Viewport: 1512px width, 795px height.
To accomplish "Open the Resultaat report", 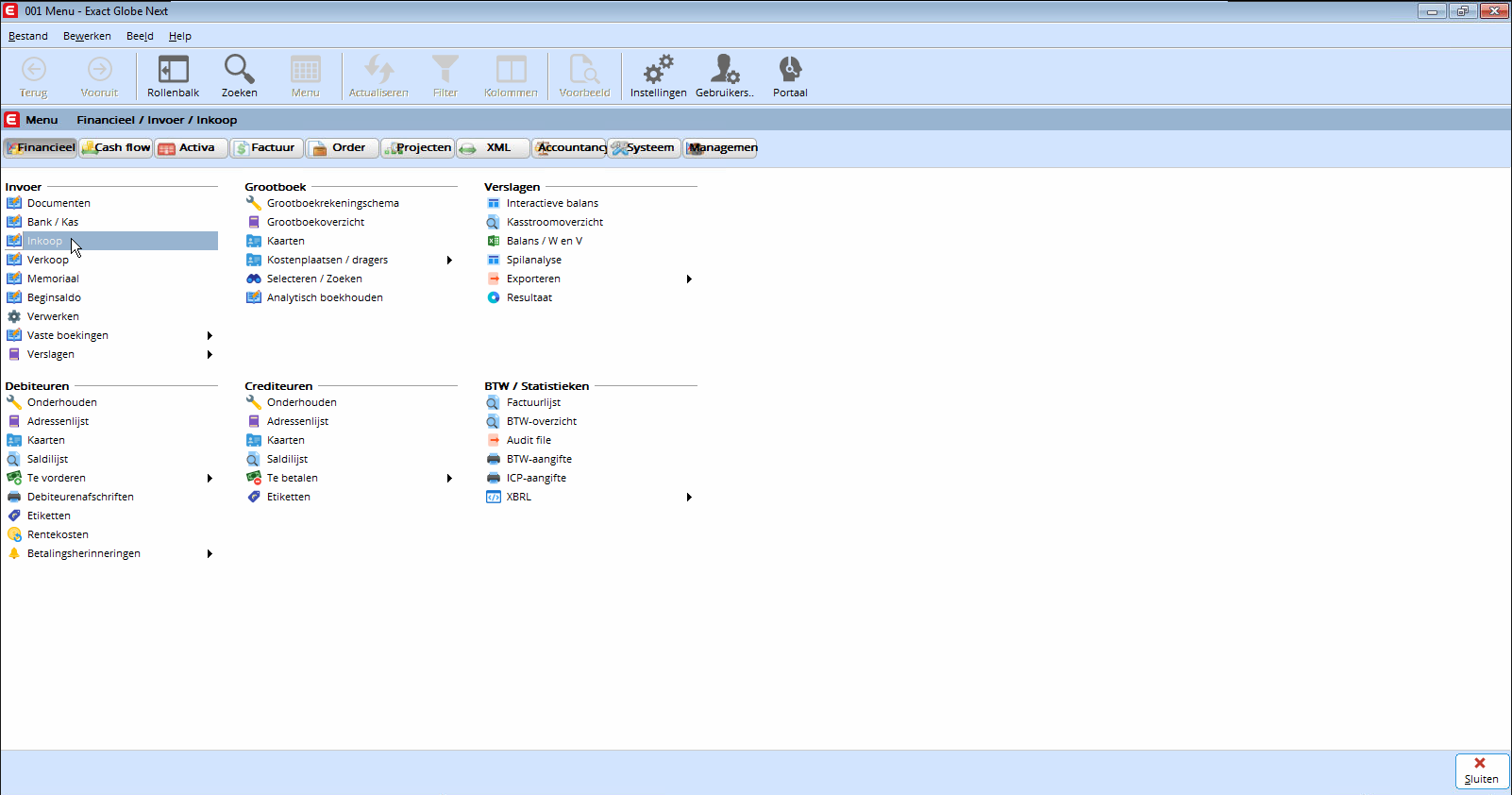I will [x=529, y=297].
